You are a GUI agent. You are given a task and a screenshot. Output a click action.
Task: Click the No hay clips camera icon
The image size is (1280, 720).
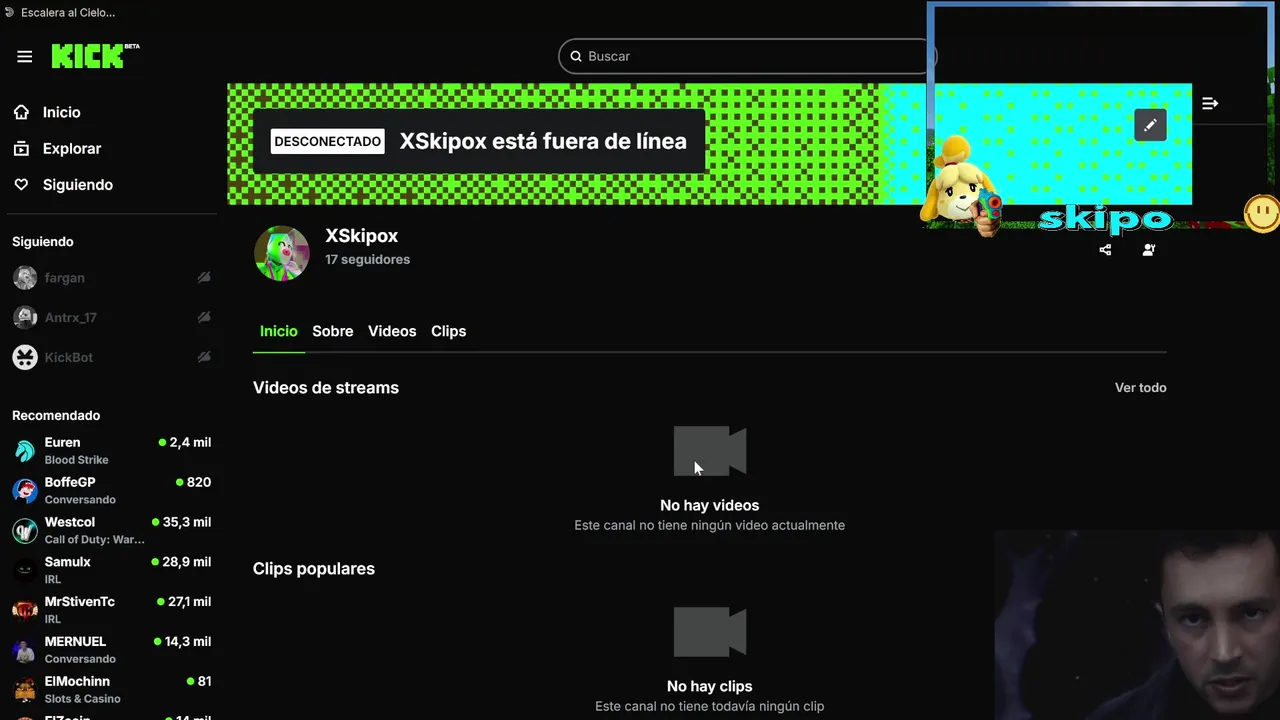pyautogui.click(x=710, y=632)
